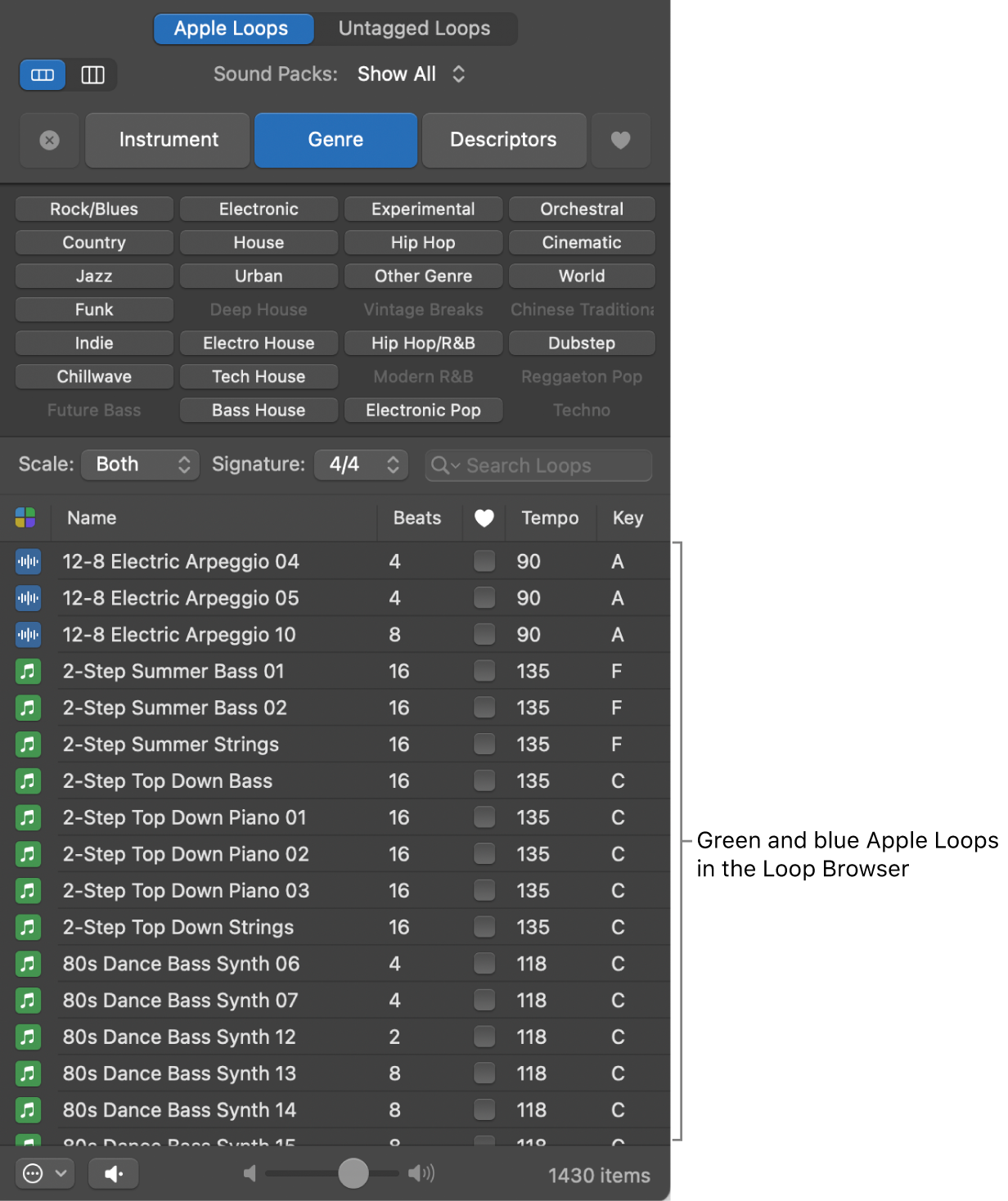Switch to Descriptors category
Viewport: 1008px width, 1201px height.
click(503, 140)
